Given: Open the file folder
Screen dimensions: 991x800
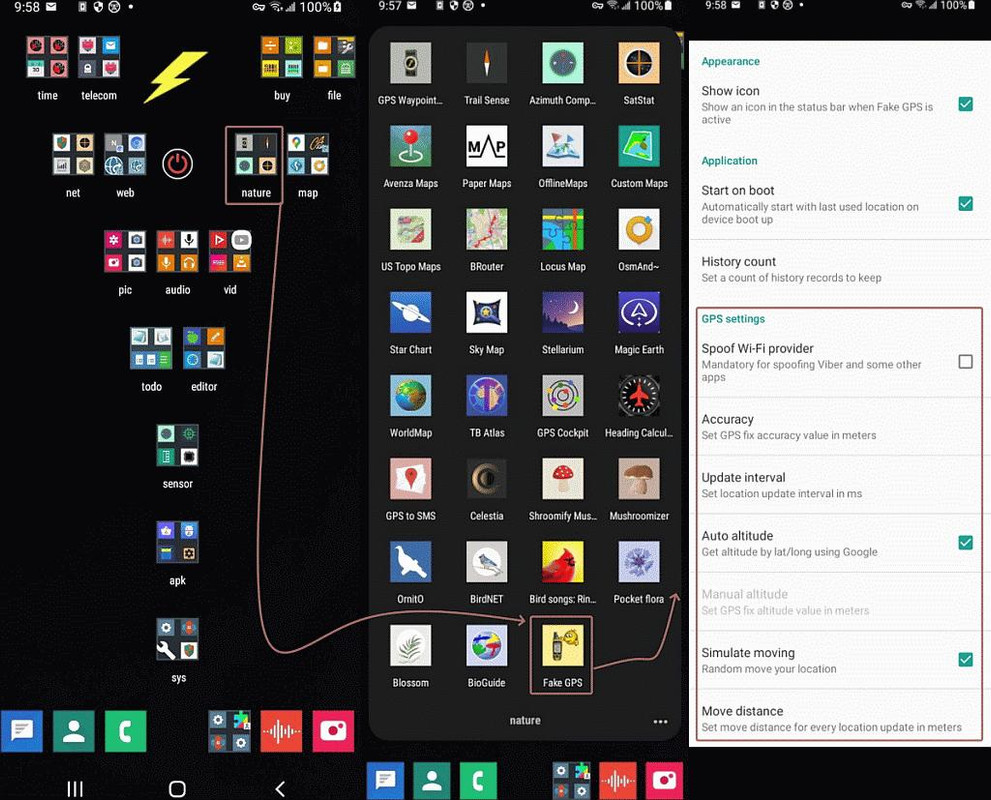Looking at the screenshot, I should pos(334,57).
